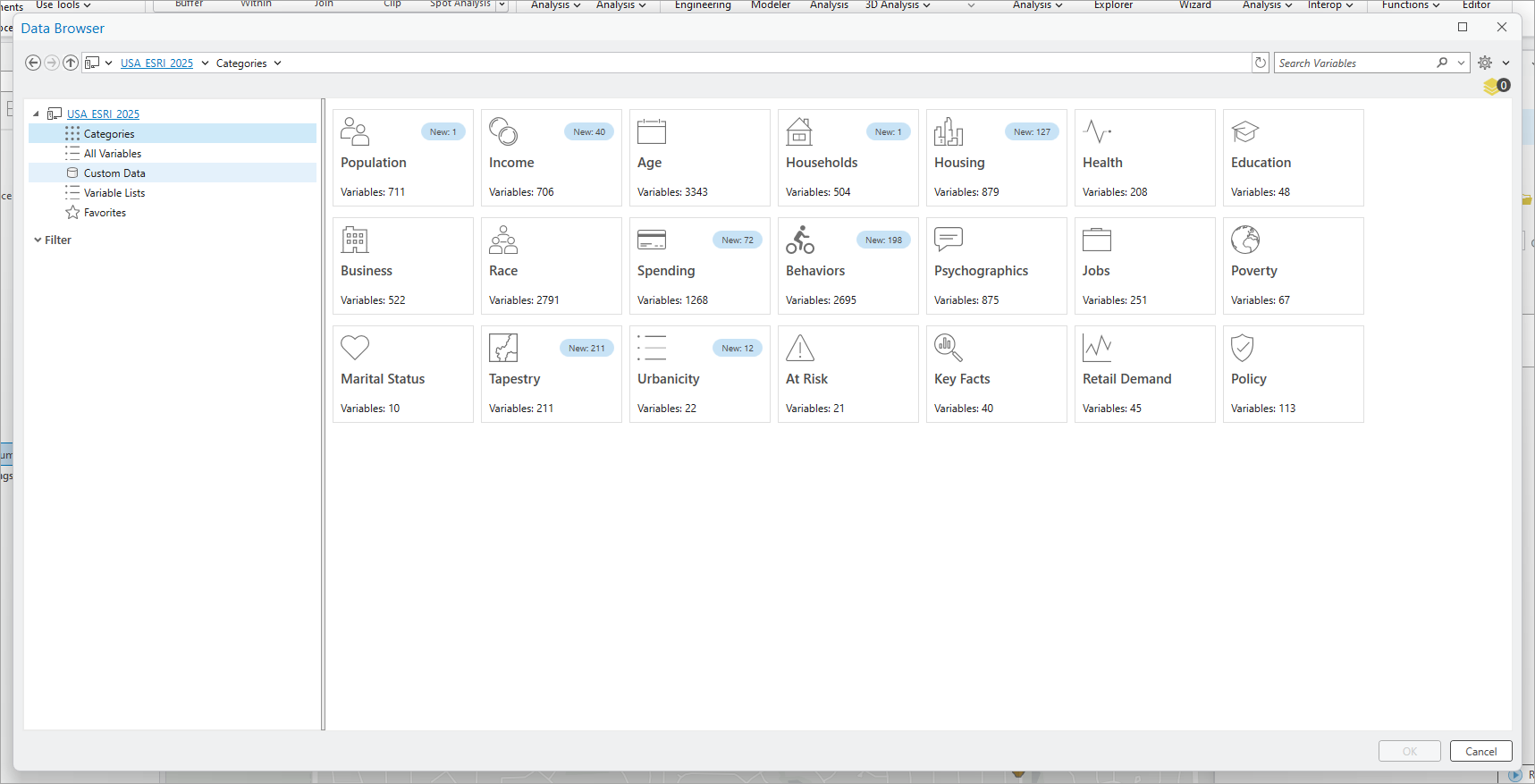Screen dimensions: 1535x784
Task: Expand the Categories breadcrumb dropdown
Action: coord(277,63)
